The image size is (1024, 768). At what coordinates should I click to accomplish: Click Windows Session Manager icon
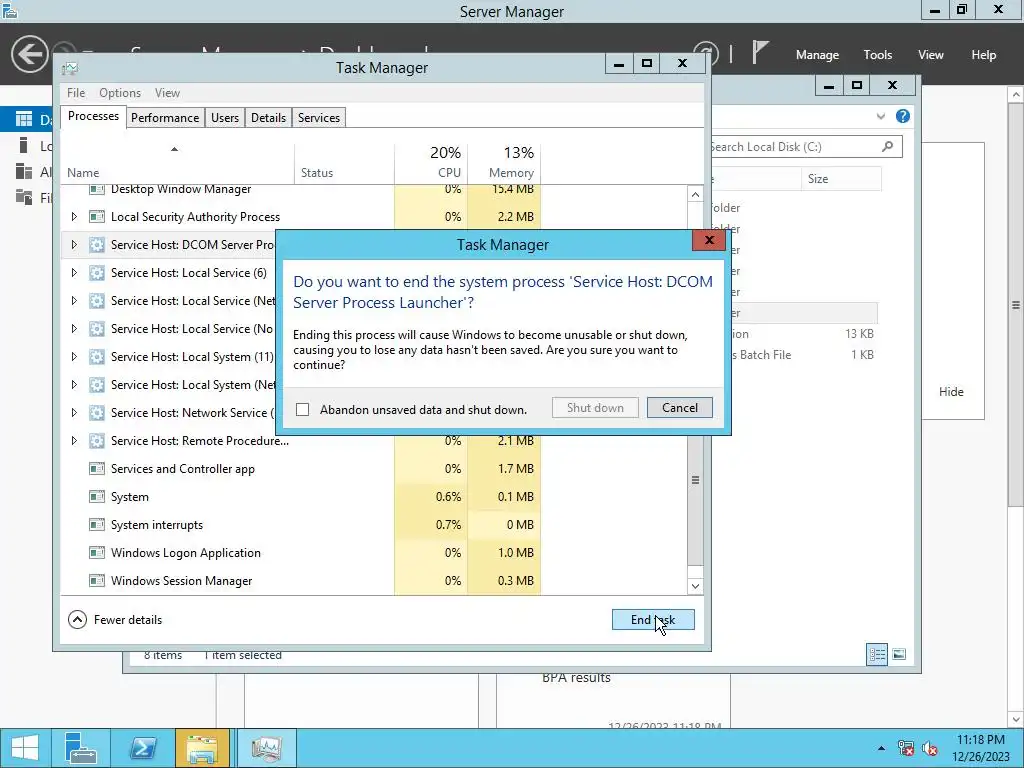tap(97, 581)
